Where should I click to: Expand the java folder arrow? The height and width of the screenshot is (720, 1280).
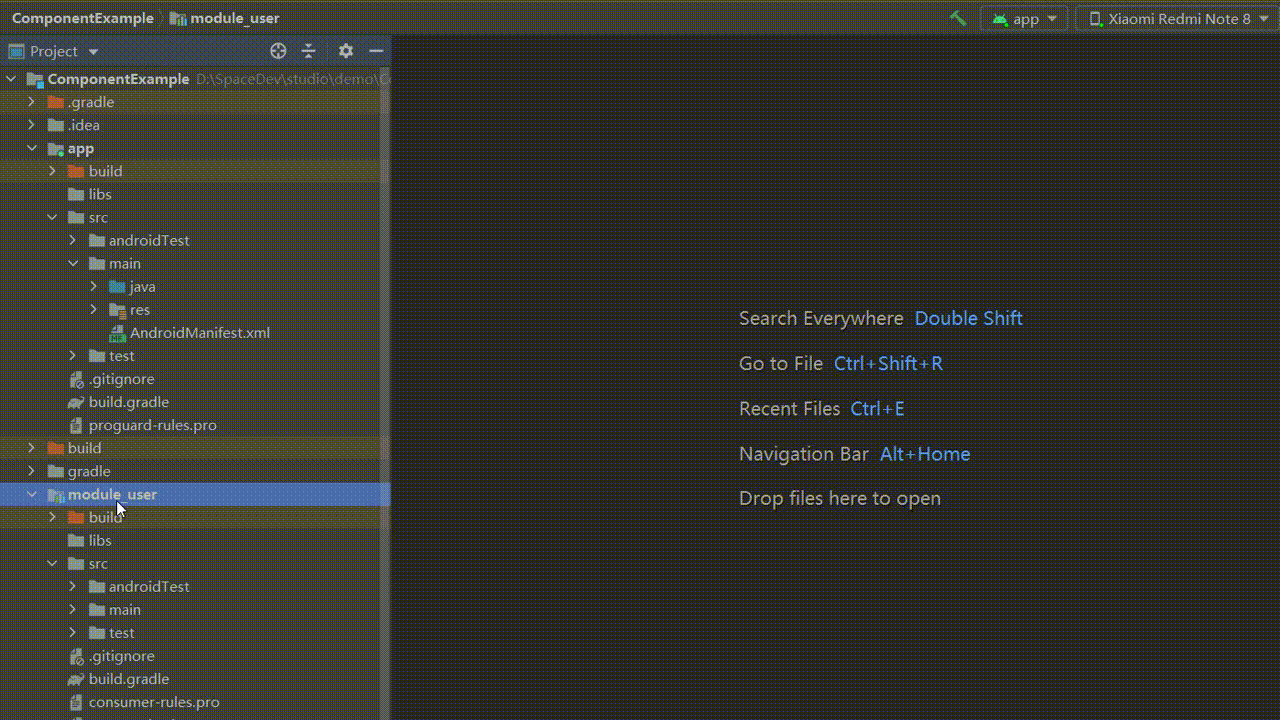93,286
